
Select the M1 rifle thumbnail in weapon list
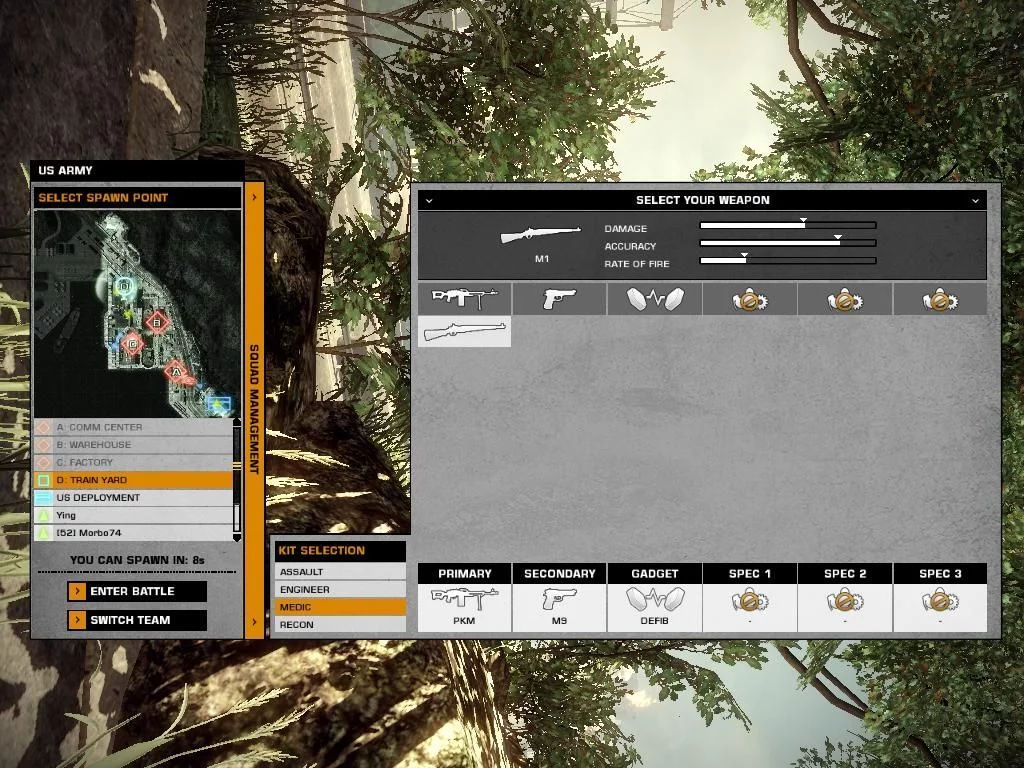coord(464,331)
